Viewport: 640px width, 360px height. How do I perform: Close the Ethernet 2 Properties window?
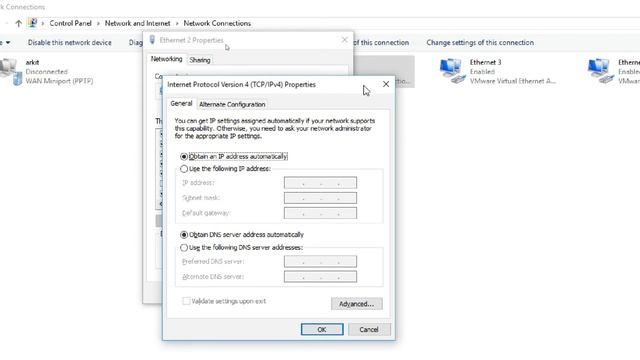tap(344, 40)
